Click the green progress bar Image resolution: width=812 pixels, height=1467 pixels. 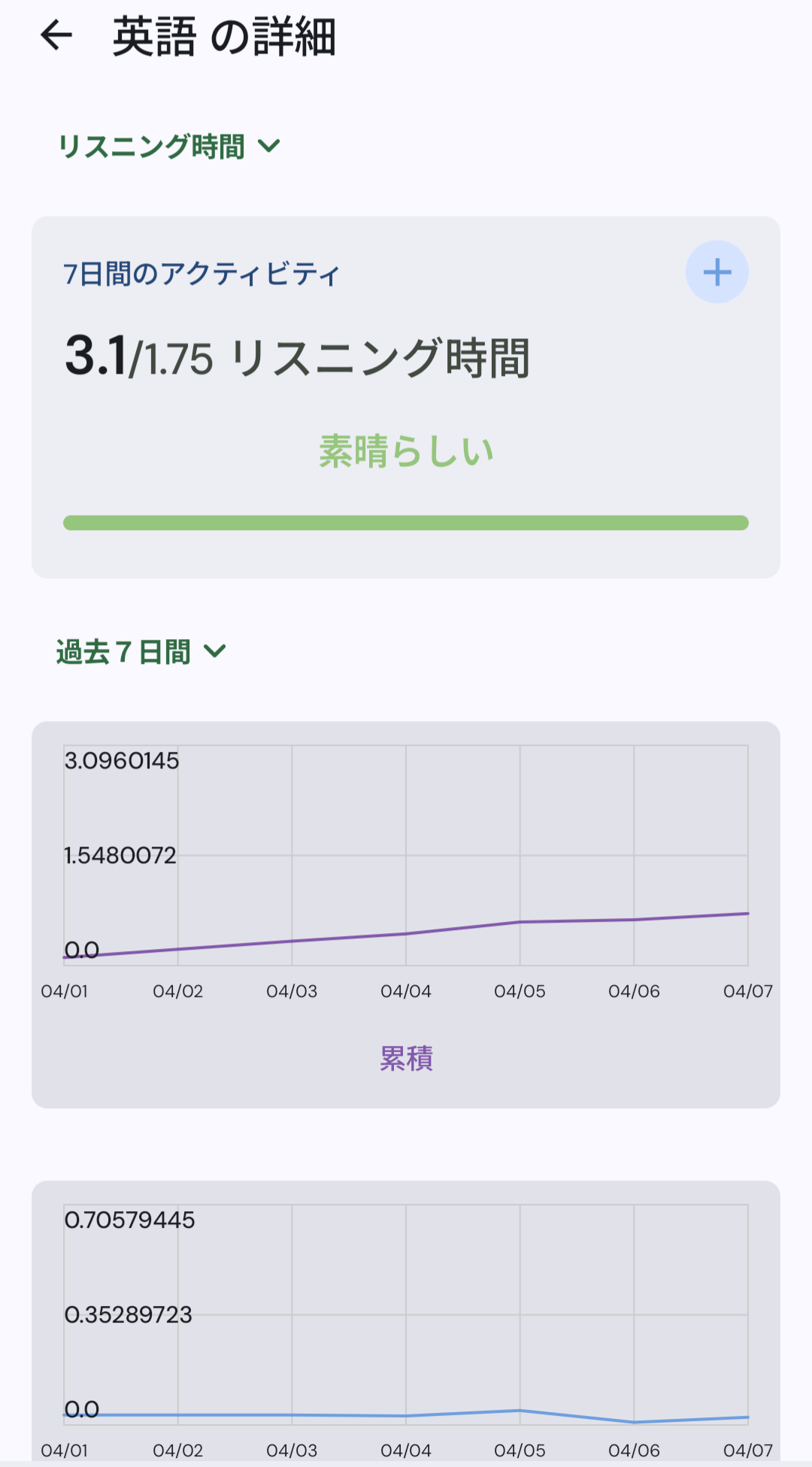point(406,523)
